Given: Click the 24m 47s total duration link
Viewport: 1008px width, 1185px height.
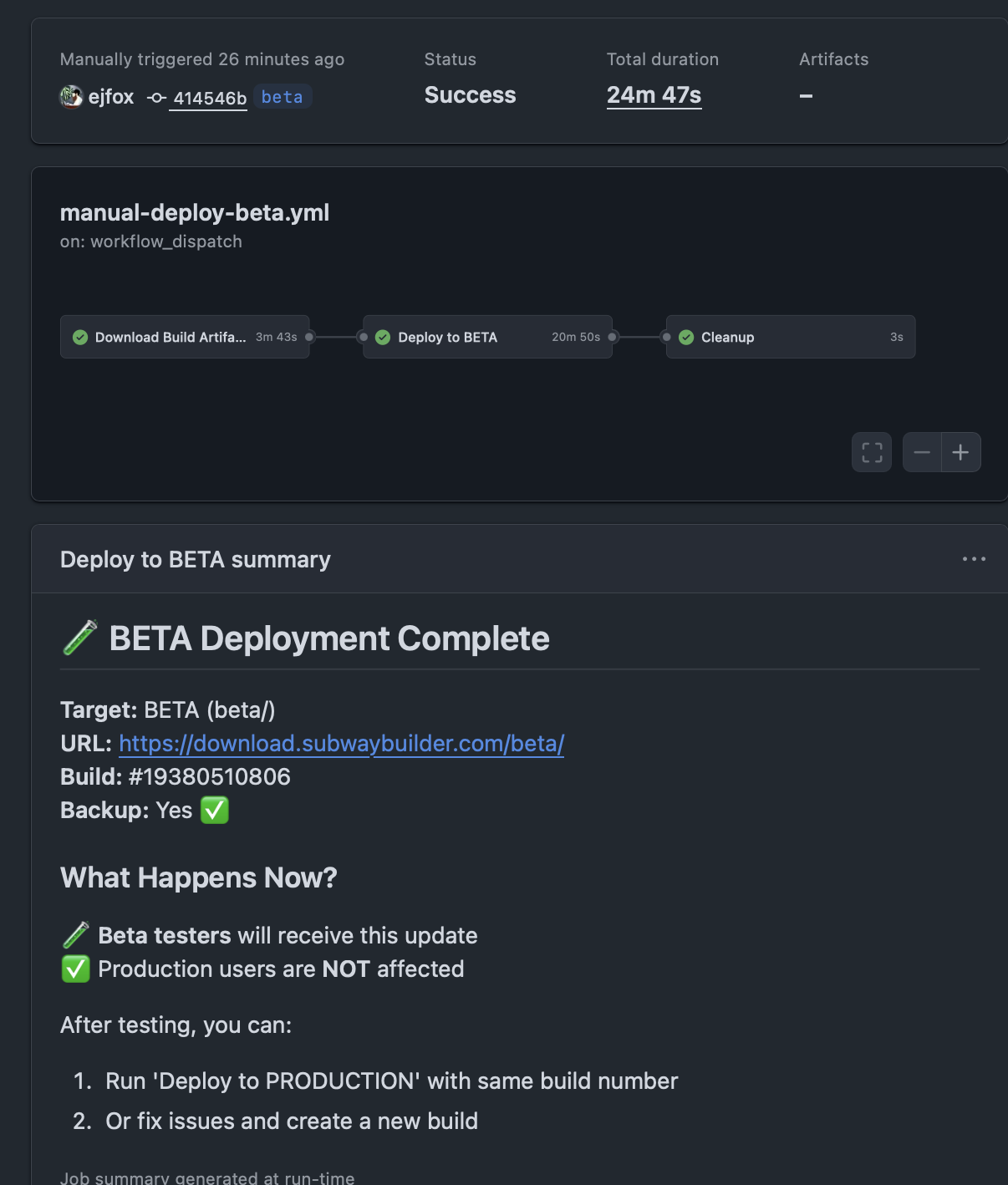Looking at the screenshot, I should (654, 94).
